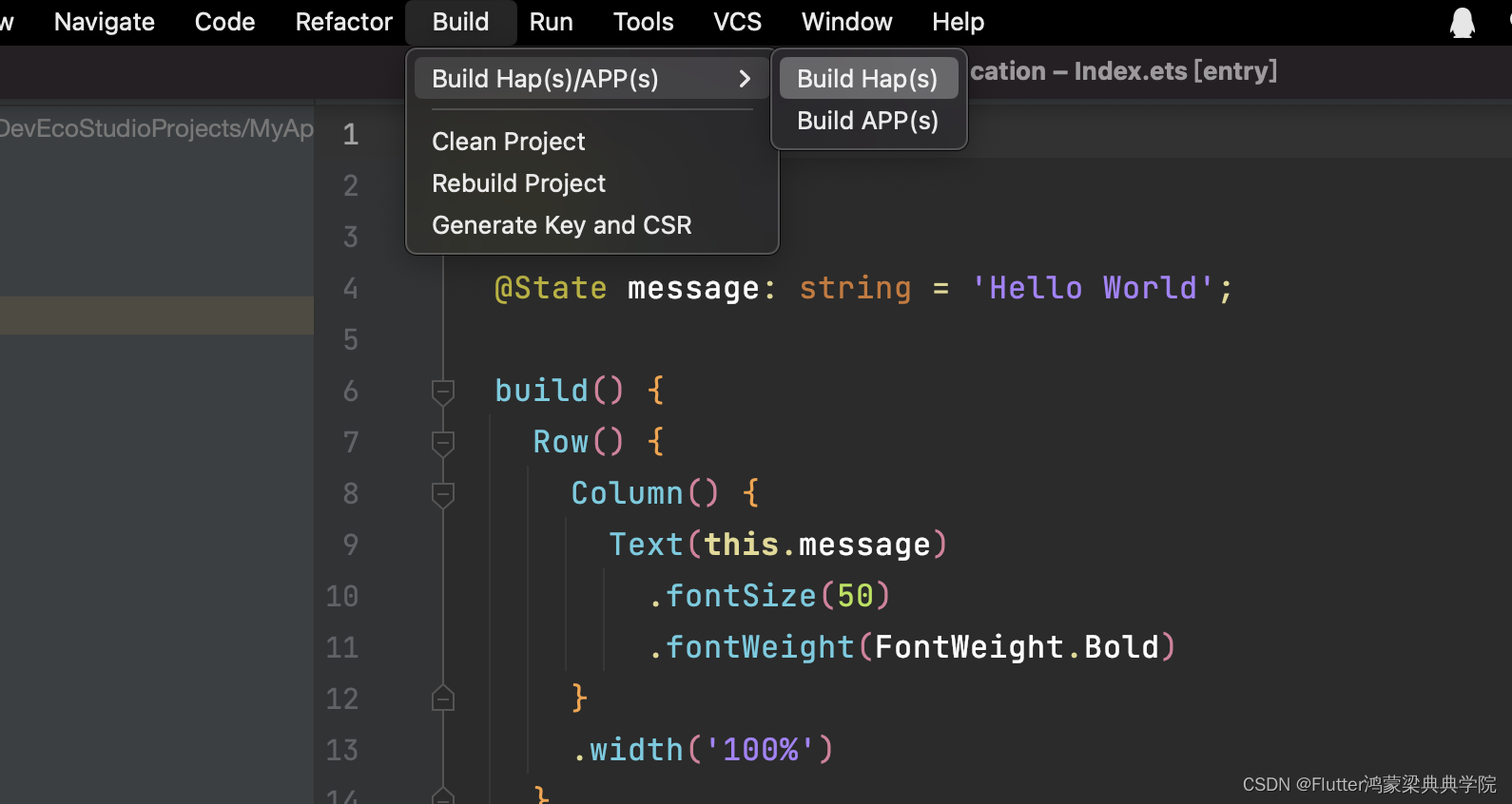Choose Rebuild Project

click(x=518, y=183)
